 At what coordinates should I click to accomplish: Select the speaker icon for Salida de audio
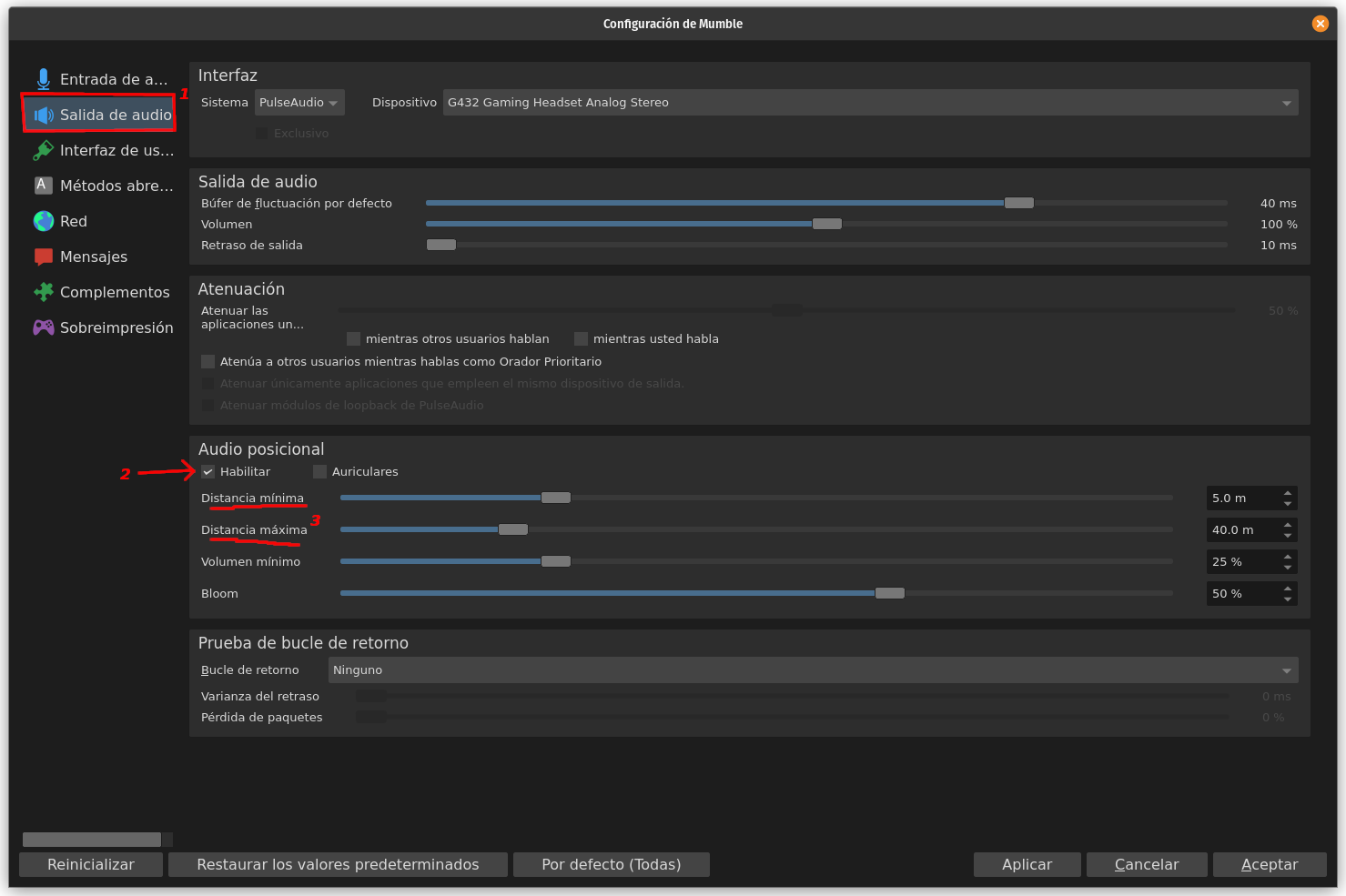pos(44,115)
